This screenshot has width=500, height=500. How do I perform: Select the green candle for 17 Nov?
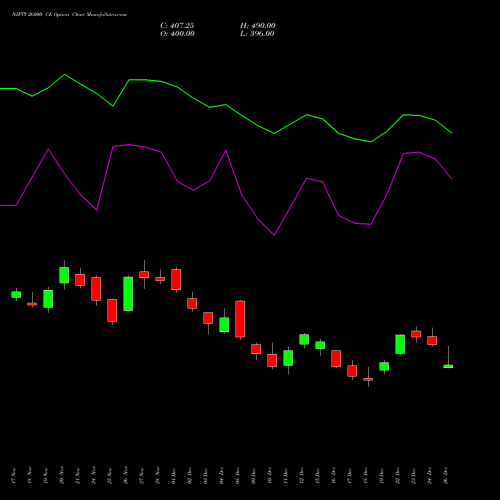[x=16, y=295]
